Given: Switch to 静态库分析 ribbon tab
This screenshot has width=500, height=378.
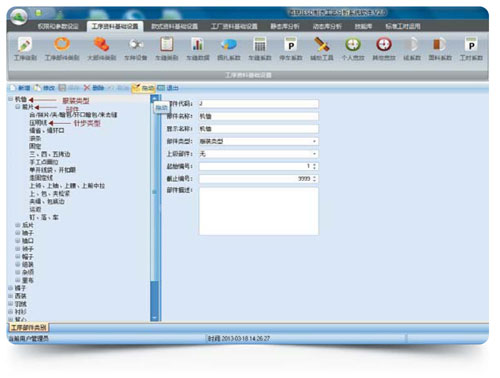Looking at the screenshot, I should tap(285, 26).
